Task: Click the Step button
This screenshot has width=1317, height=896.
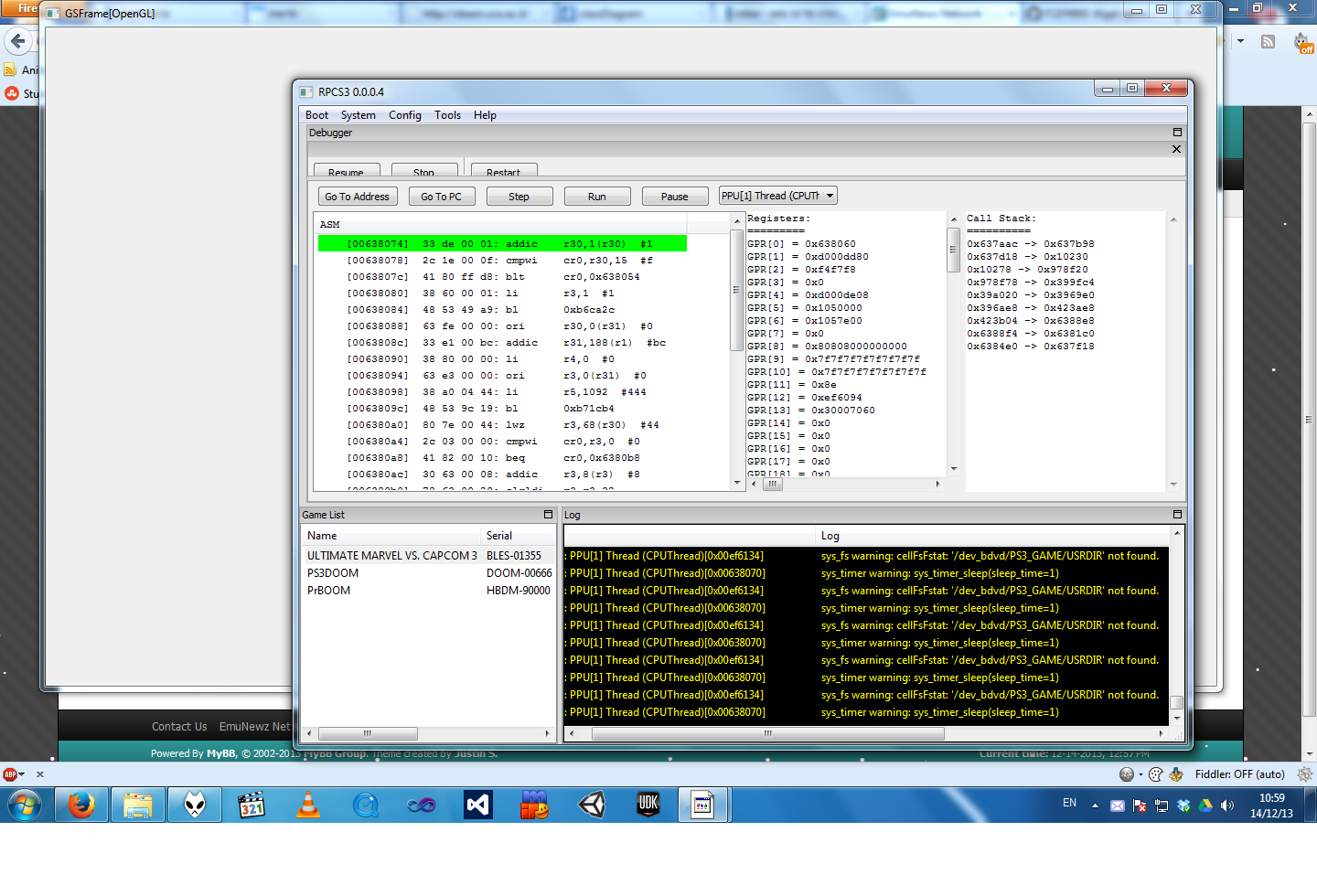Action: coord(519,197)
